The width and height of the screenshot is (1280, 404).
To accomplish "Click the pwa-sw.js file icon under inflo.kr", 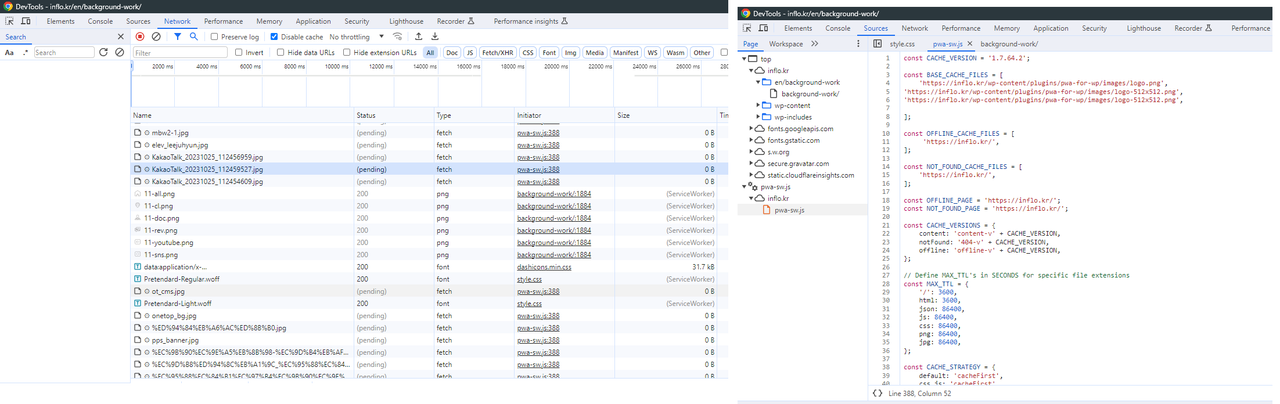I will [766, 210].
